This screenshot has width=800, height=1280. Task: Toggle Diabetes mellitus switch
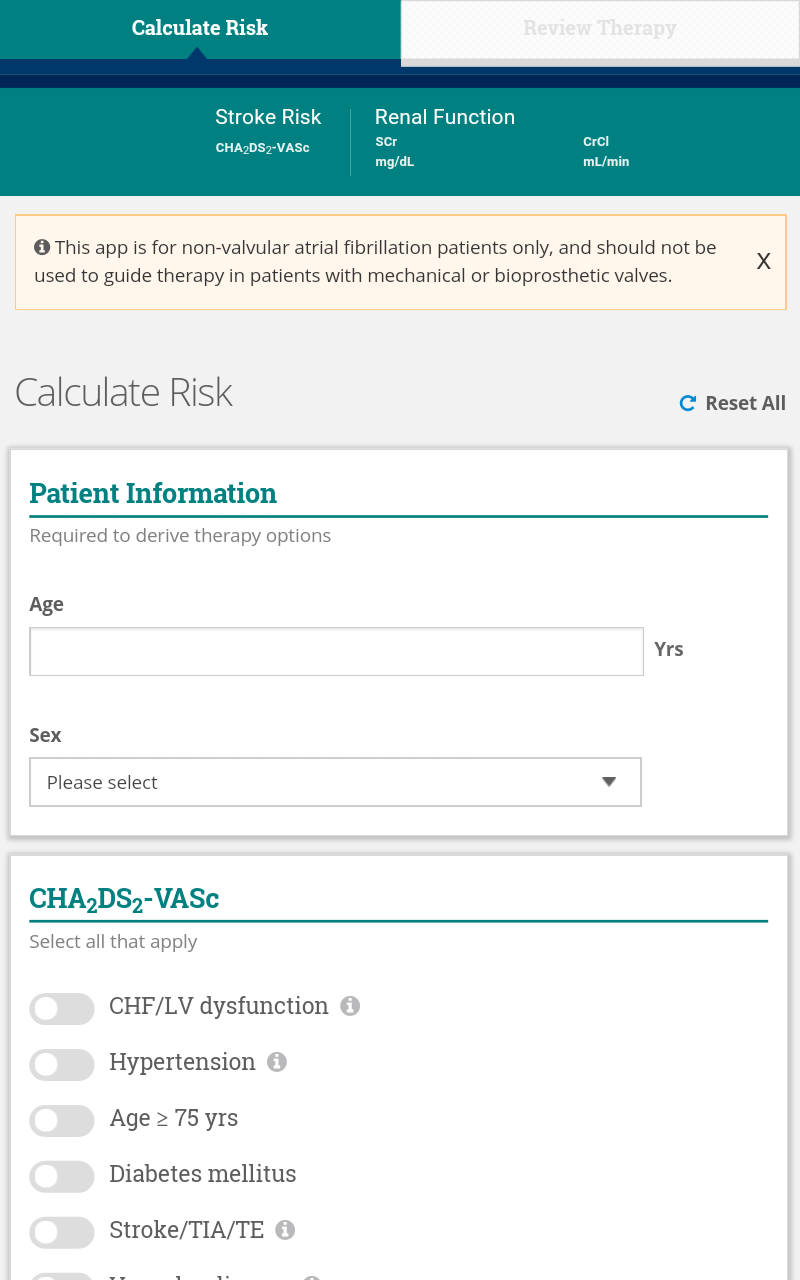coord(62,1177)
